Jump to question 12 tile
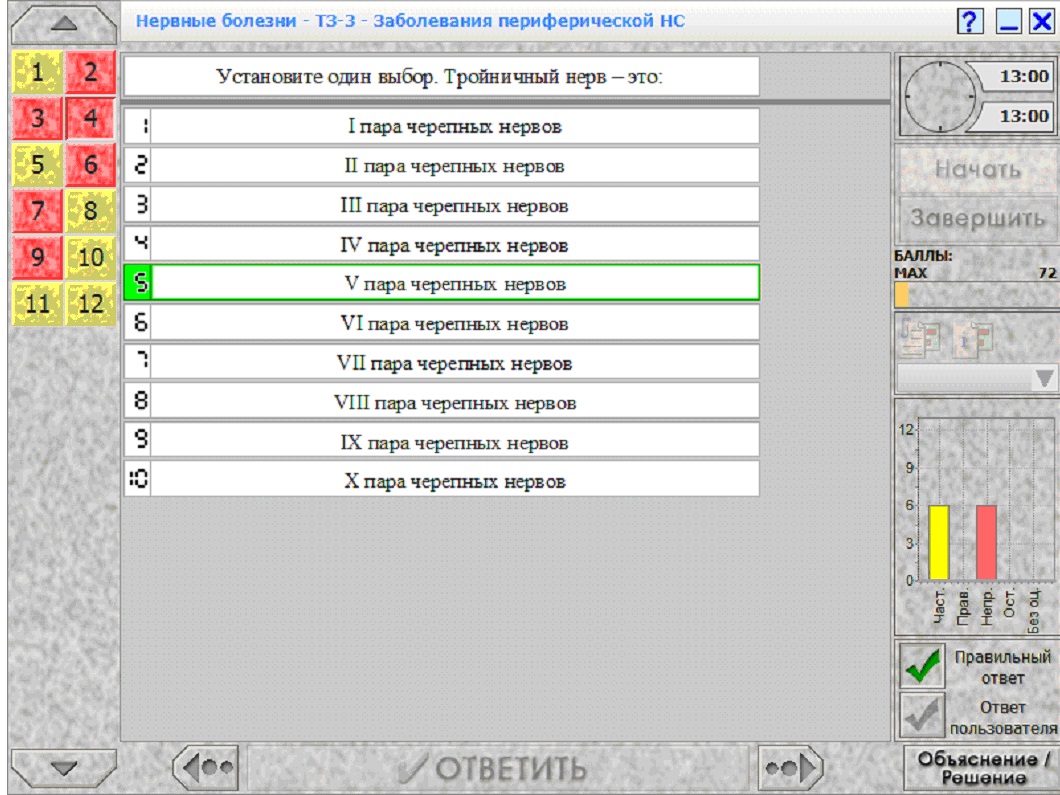 [91, 303]
